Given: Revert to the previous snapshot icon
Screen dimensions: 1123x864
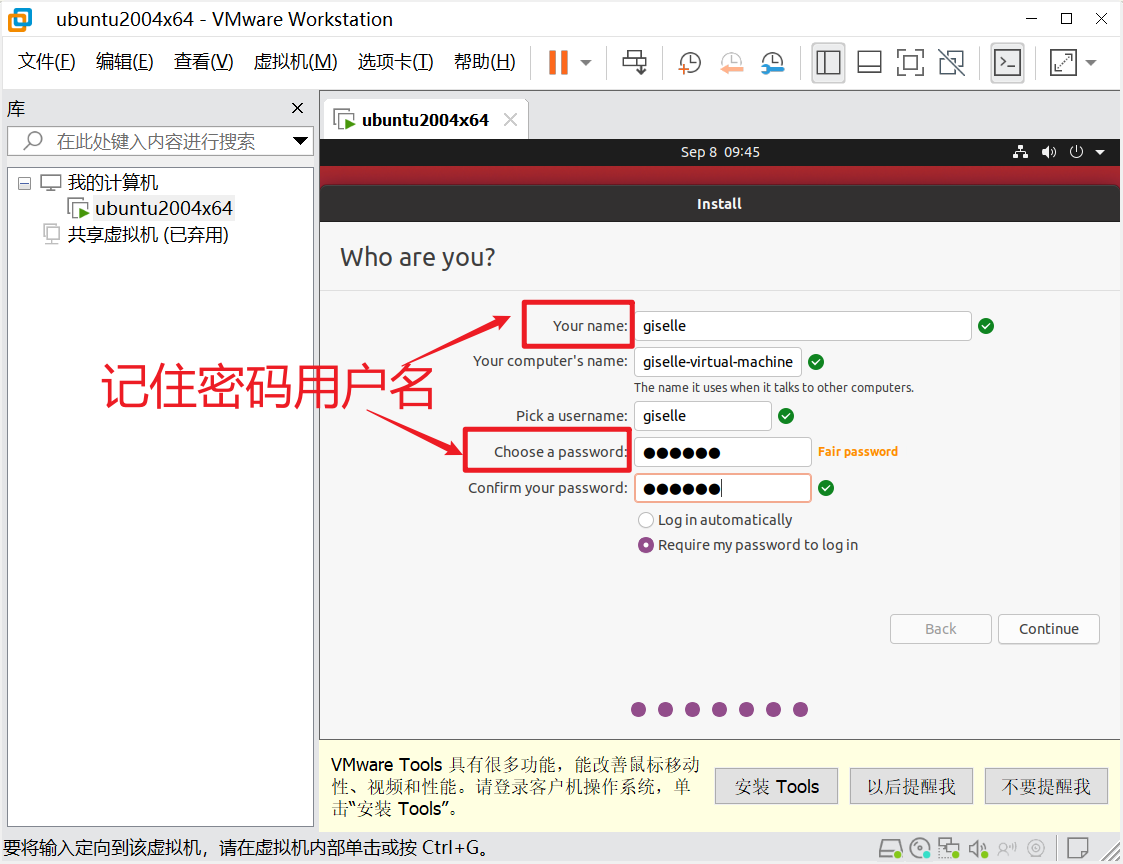Looking at the screenshot, I should point(731,63).
